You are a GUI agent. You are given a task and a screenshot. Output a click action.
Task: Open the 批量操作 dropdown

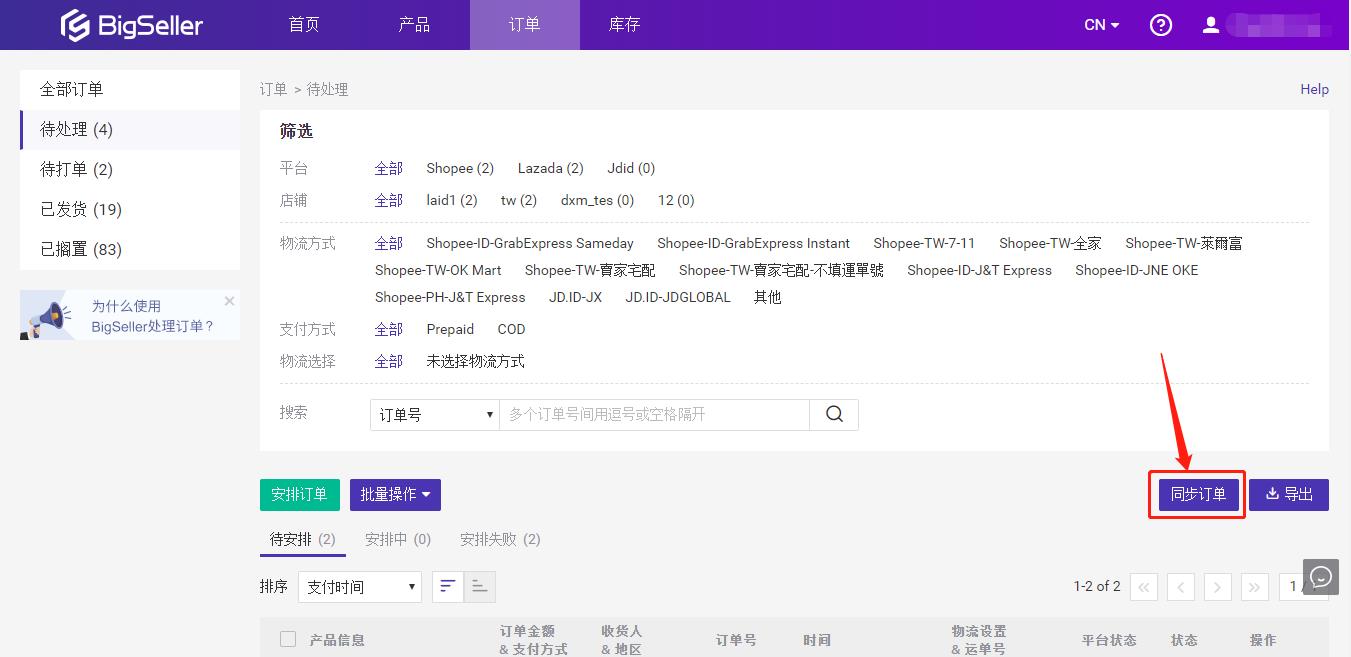coord(395,495)
